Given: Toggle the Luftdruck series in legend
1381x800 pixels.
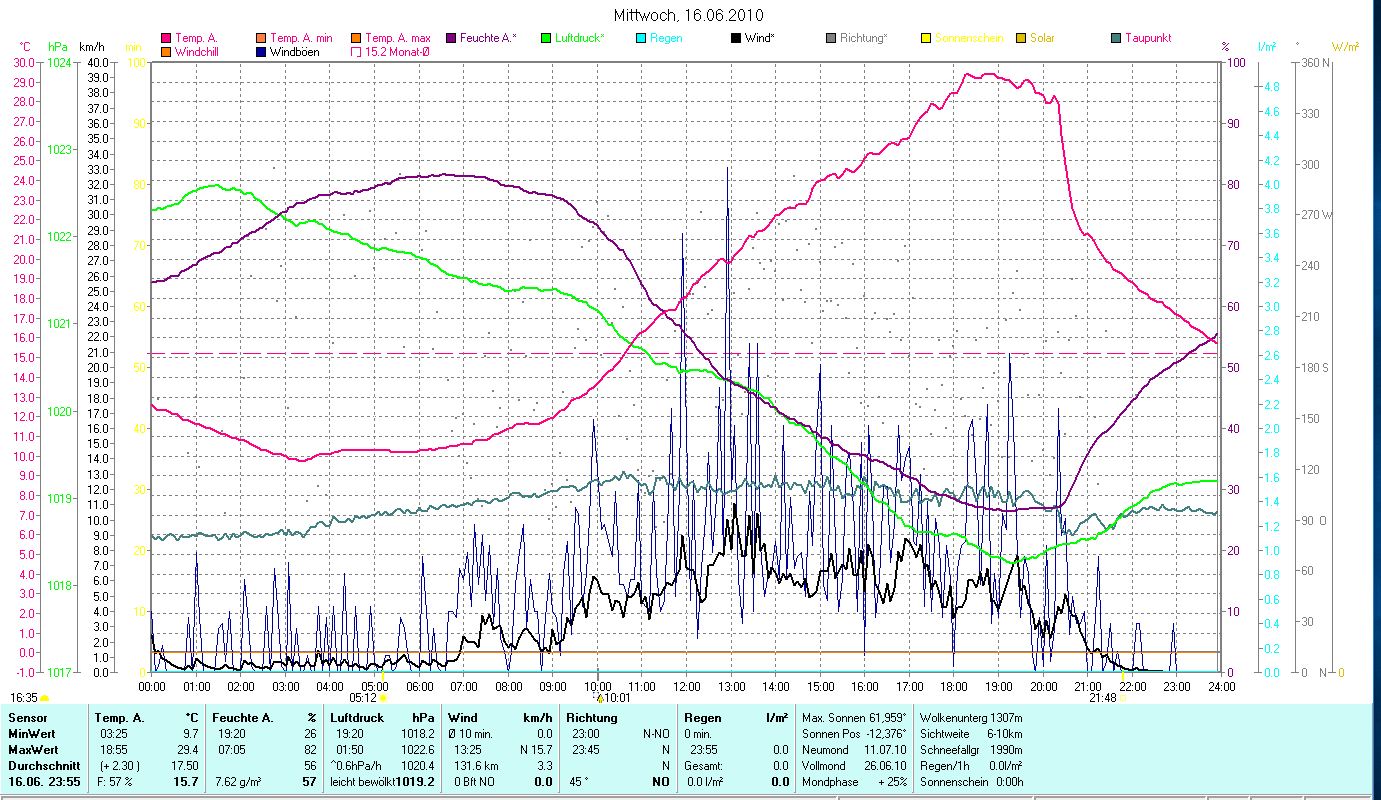Looking at the screenshot, I should (x=546, y=38).
